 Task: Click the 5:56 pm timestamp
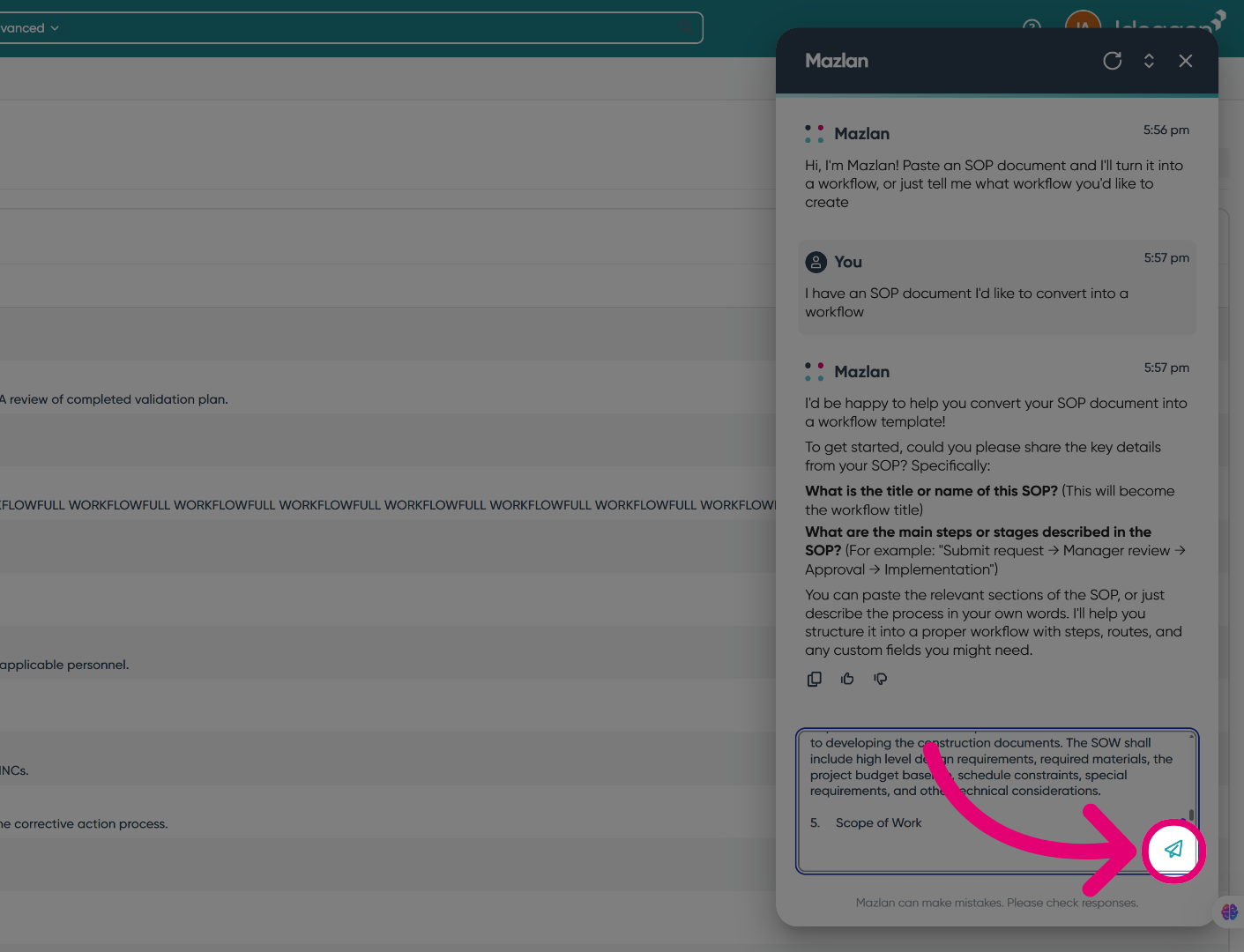pyautogui.click(x=1166, y=130)
